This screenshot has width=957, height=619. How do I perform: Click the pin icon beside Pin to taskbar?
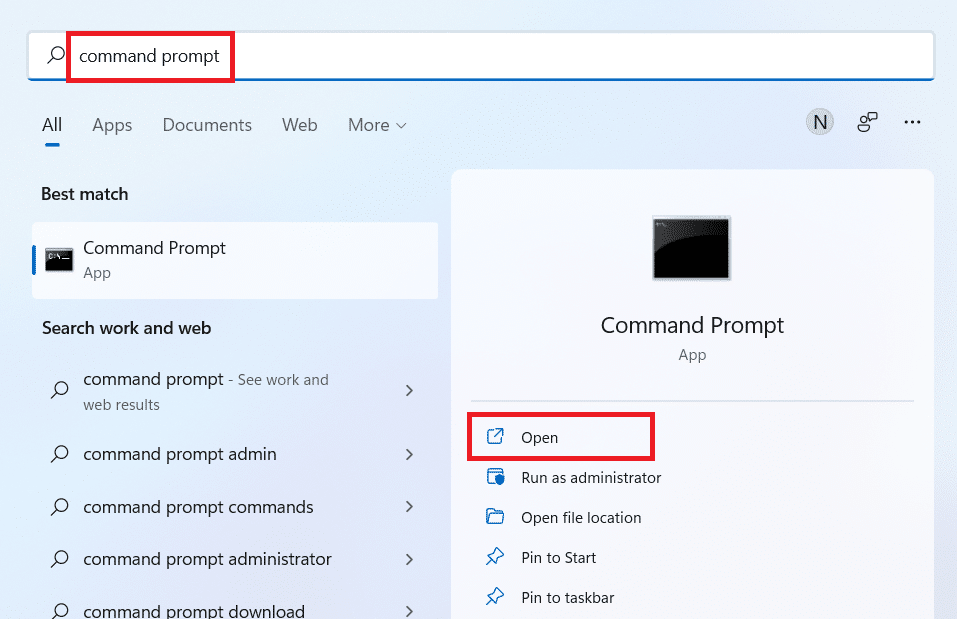tap(495, 596)
